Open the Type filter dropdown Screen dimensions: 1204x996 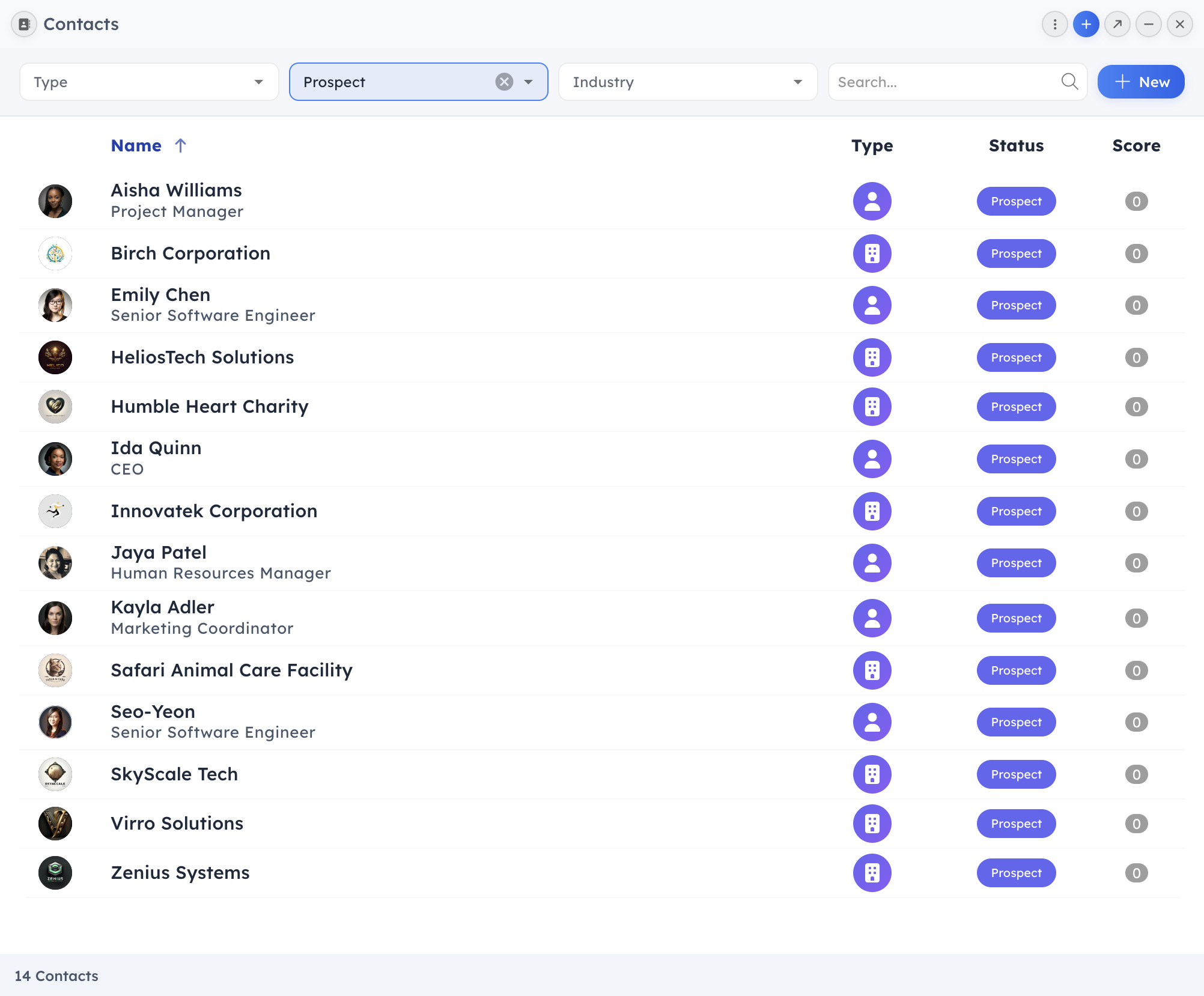tap(149, 82)
